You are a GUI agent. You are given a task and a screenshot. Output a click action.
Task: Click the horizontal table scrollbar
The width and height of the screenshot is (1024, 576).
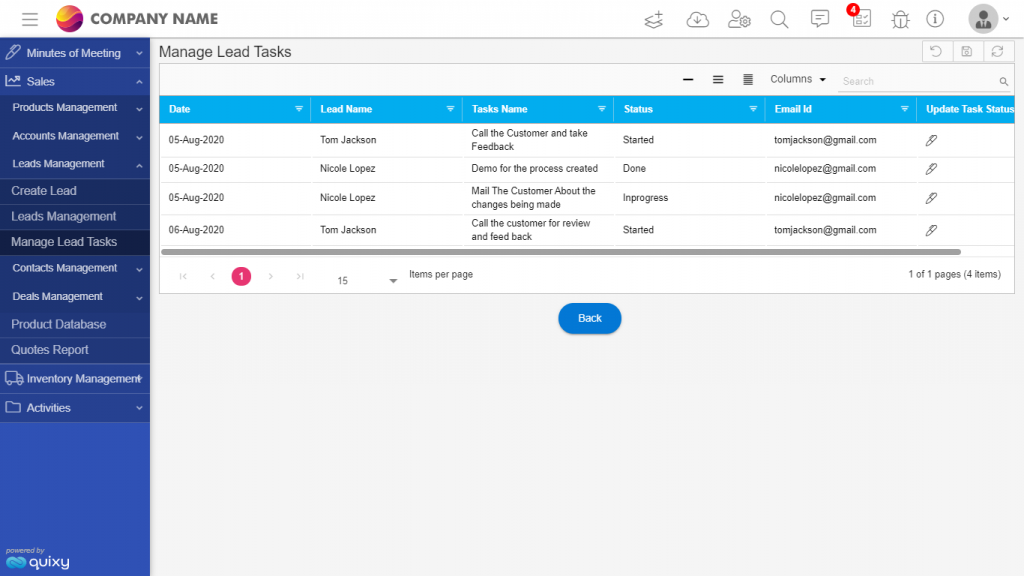pyautogui.click(x=561, y=251)
